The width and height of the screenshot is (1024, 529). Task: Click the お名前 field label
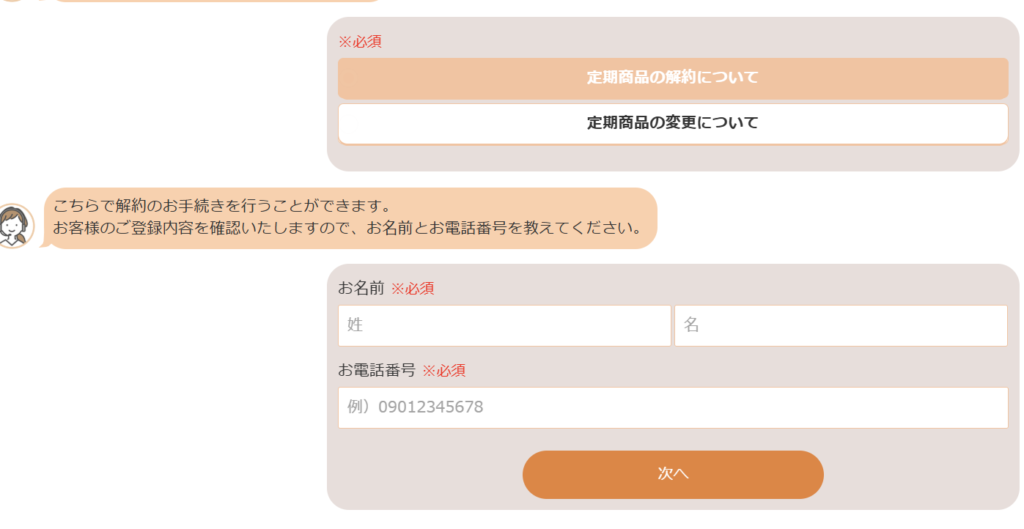pos(360,288)
